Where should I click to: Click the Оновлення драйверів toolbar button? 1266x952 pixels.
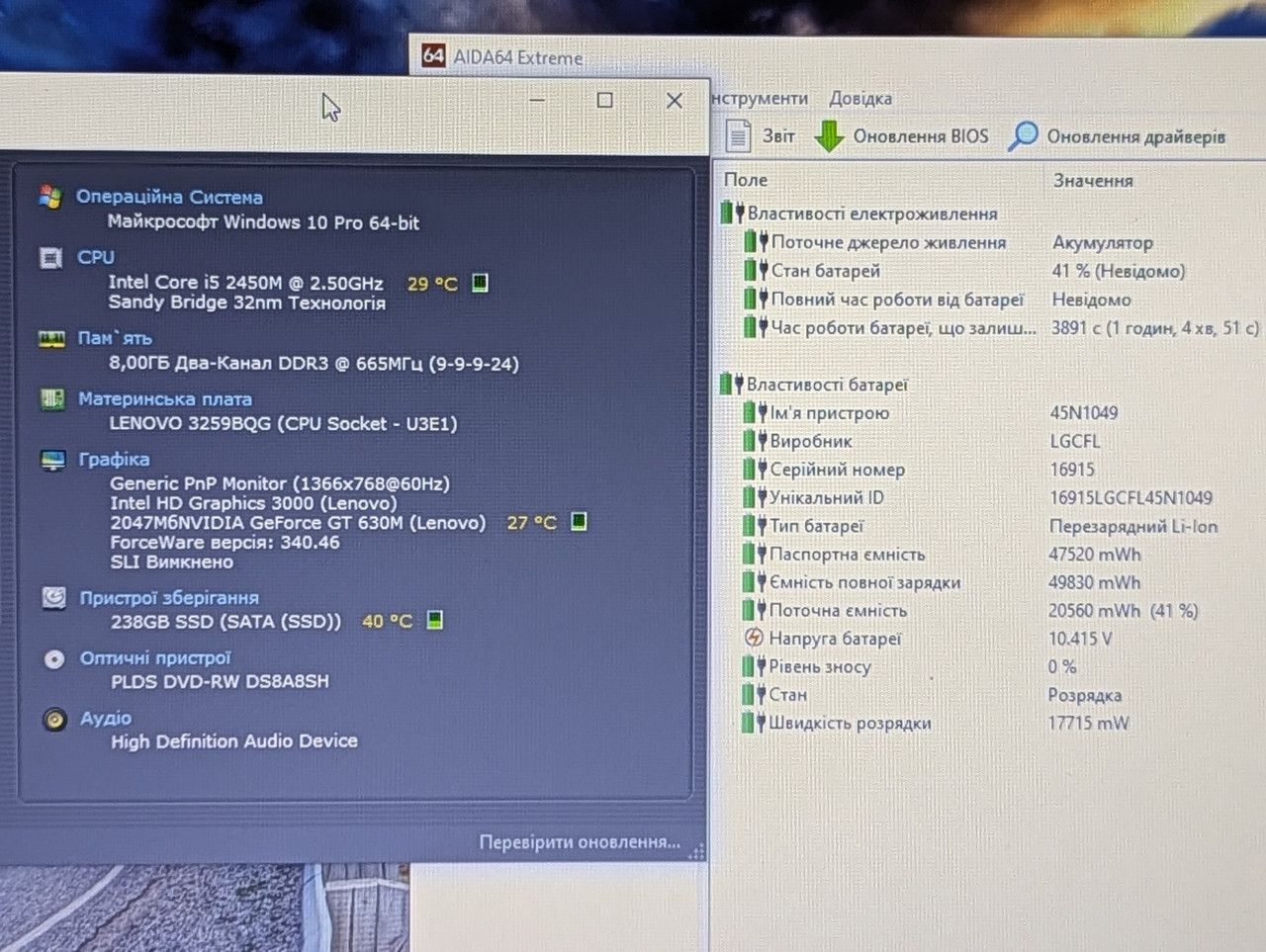click(x=1118, y=136)
